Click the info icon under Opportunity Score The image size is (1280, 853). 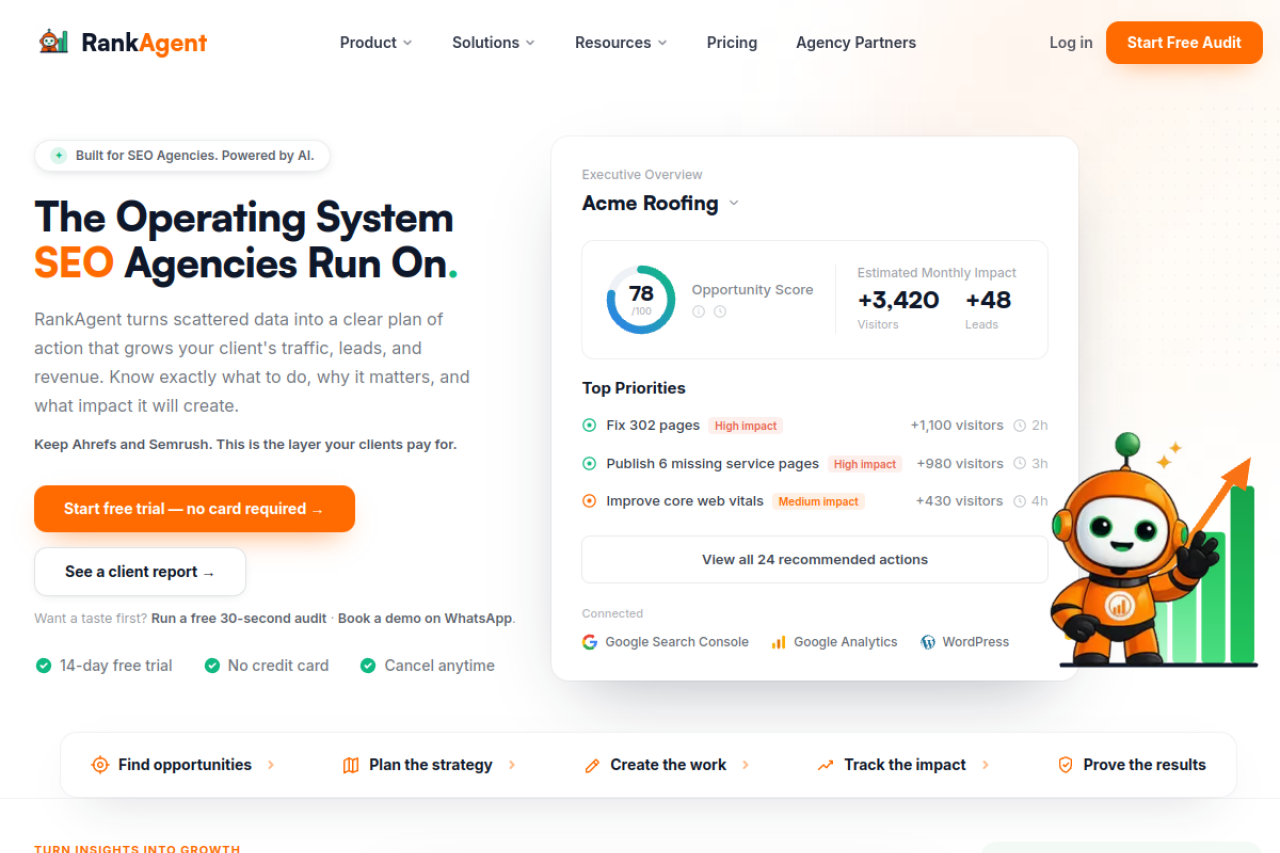699,311
